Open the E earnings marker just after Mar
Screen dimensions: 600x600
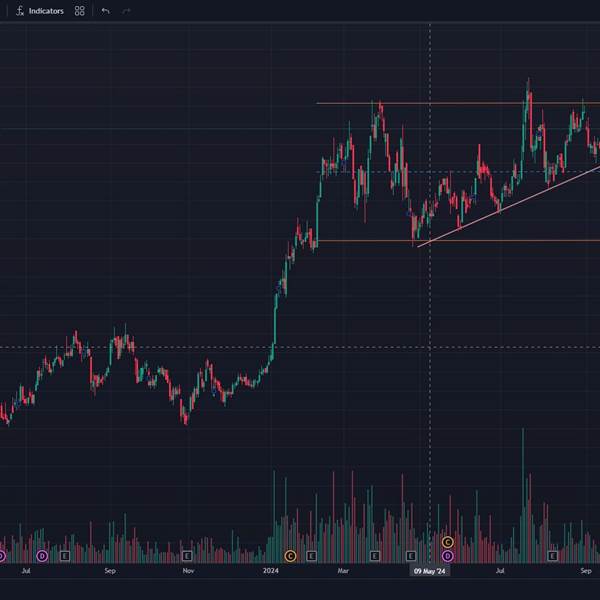click(375, 556)
